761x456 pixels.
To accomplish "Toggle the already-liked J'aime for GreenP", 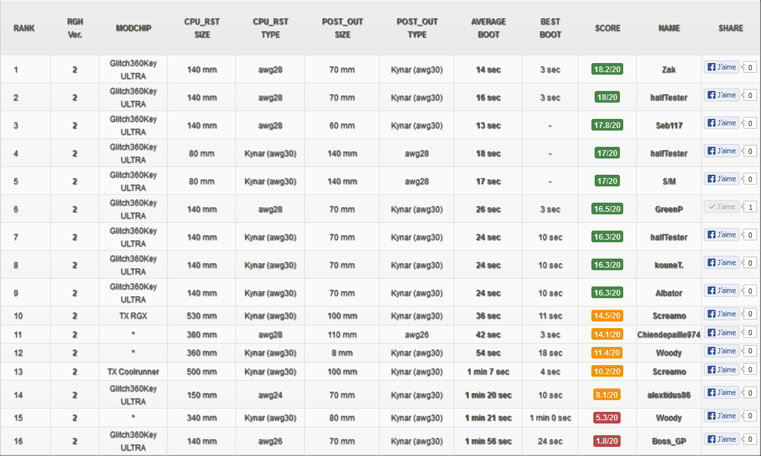I will (x=722, y=207).
